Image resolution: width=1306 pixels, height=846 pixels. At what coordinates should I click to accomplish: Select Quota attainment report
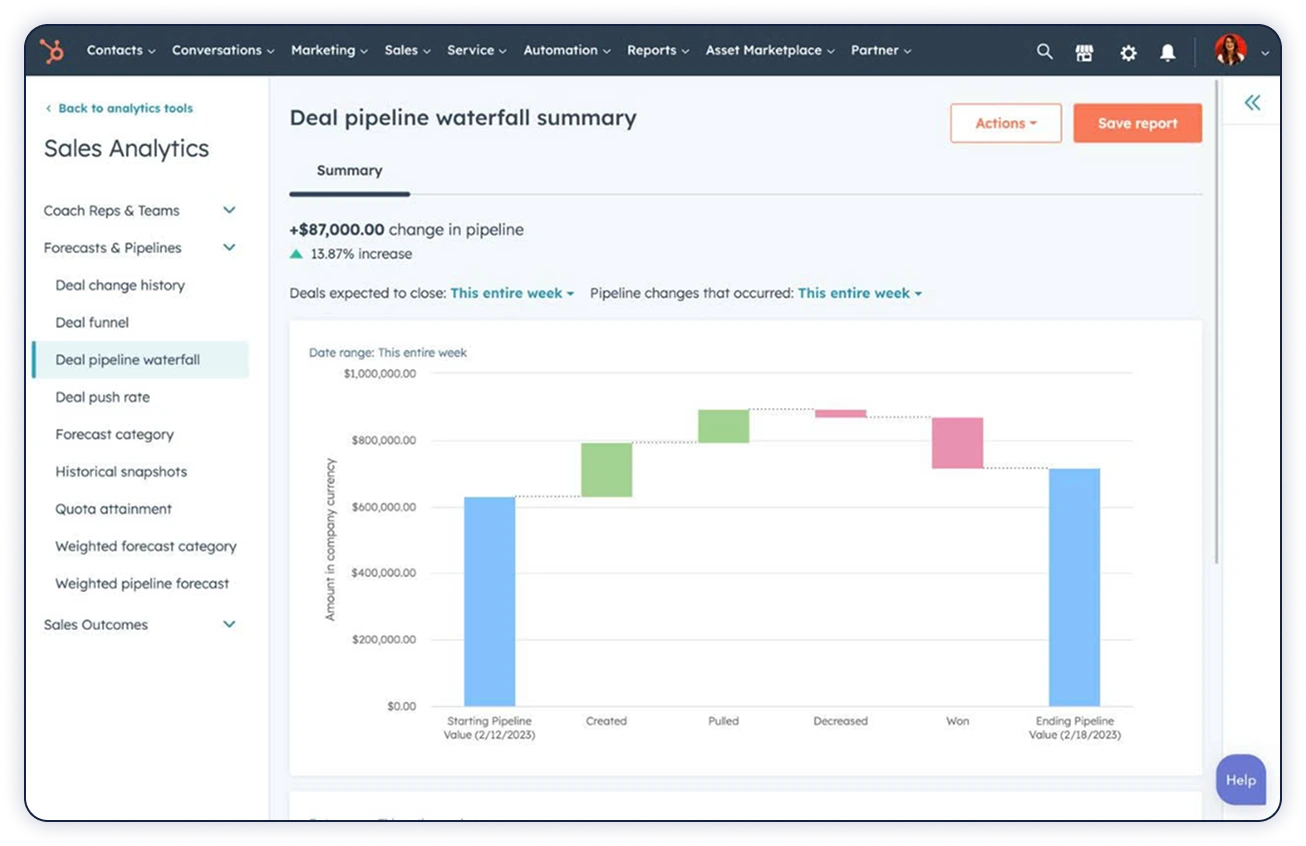point(113,509)
